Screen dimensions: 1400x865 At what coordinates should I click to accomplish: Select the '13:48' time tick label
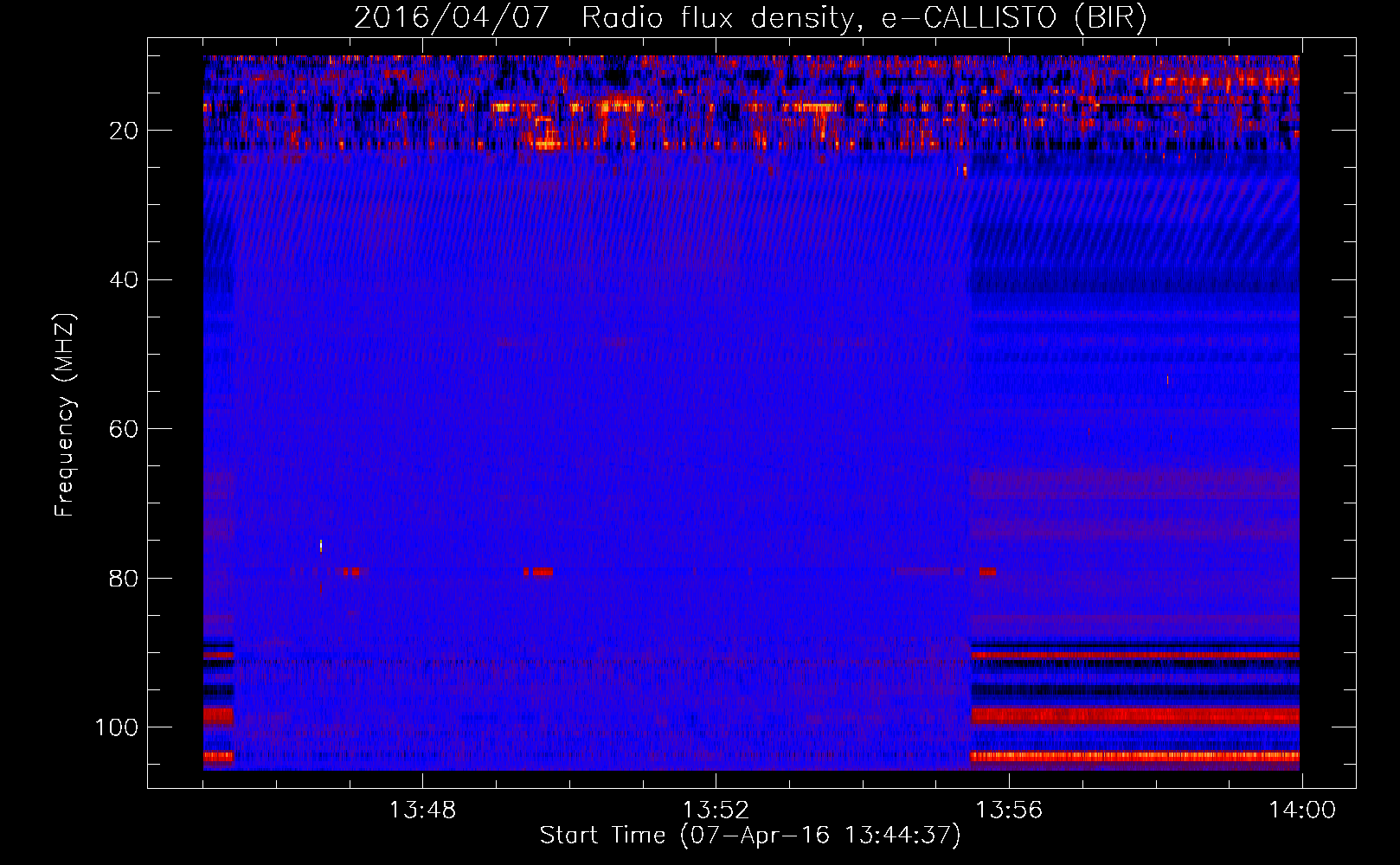pos(422,811)
